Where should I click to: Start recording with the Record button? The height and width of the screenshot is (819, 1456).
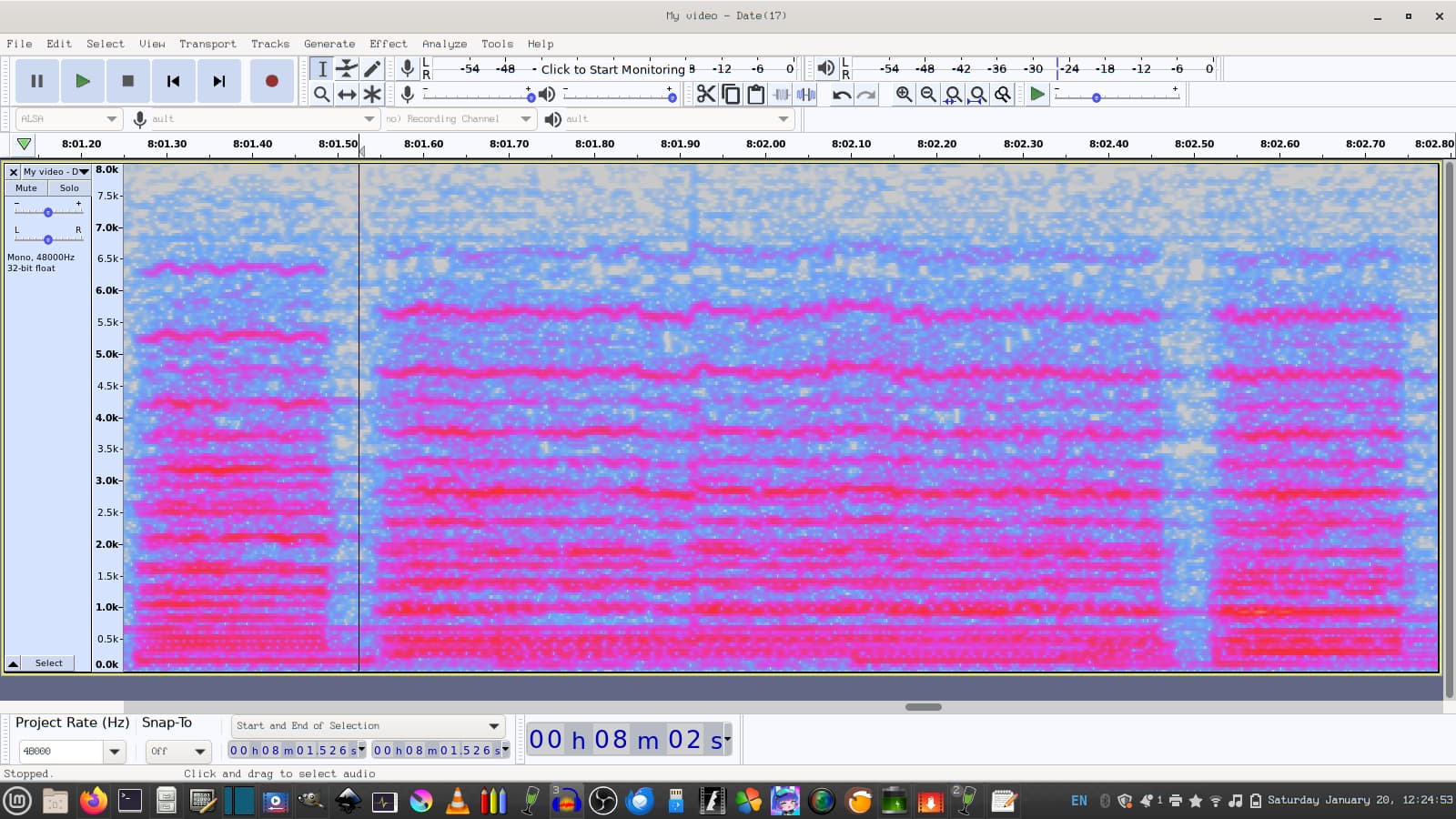[x=270, y=81]
